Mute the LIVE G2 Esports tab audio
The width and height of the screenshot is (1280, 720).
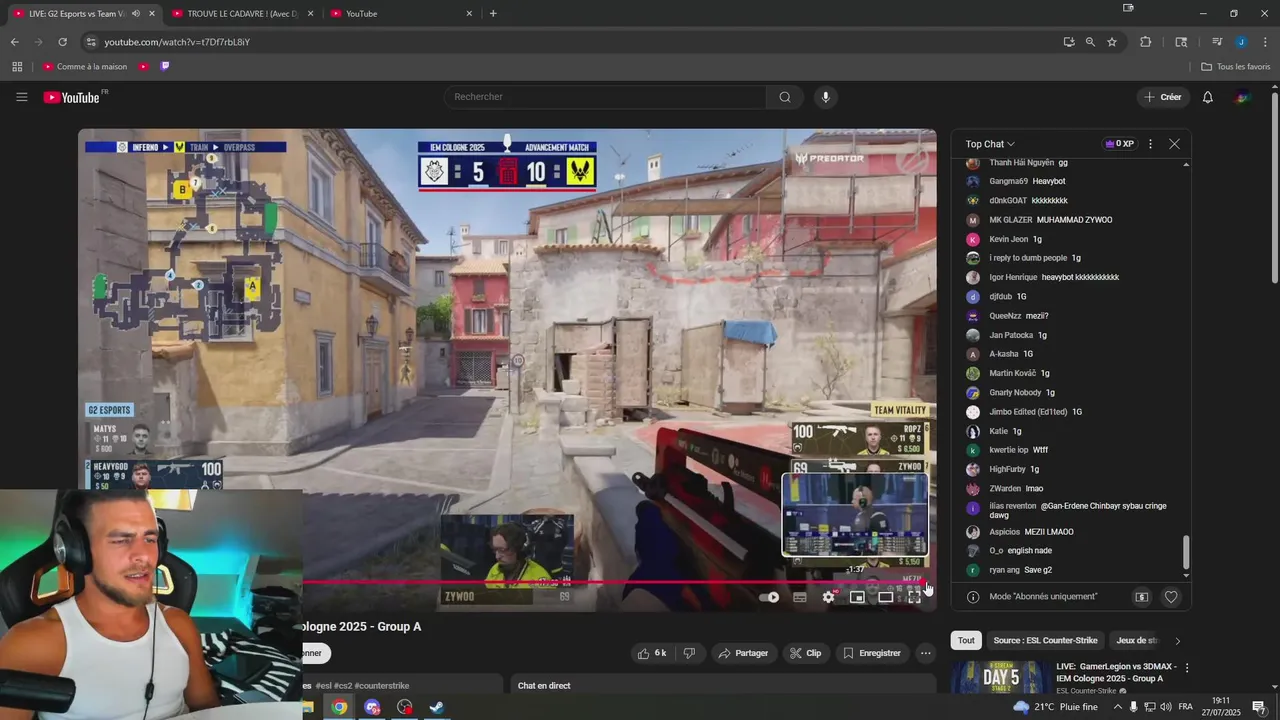[x=135, y=14]
